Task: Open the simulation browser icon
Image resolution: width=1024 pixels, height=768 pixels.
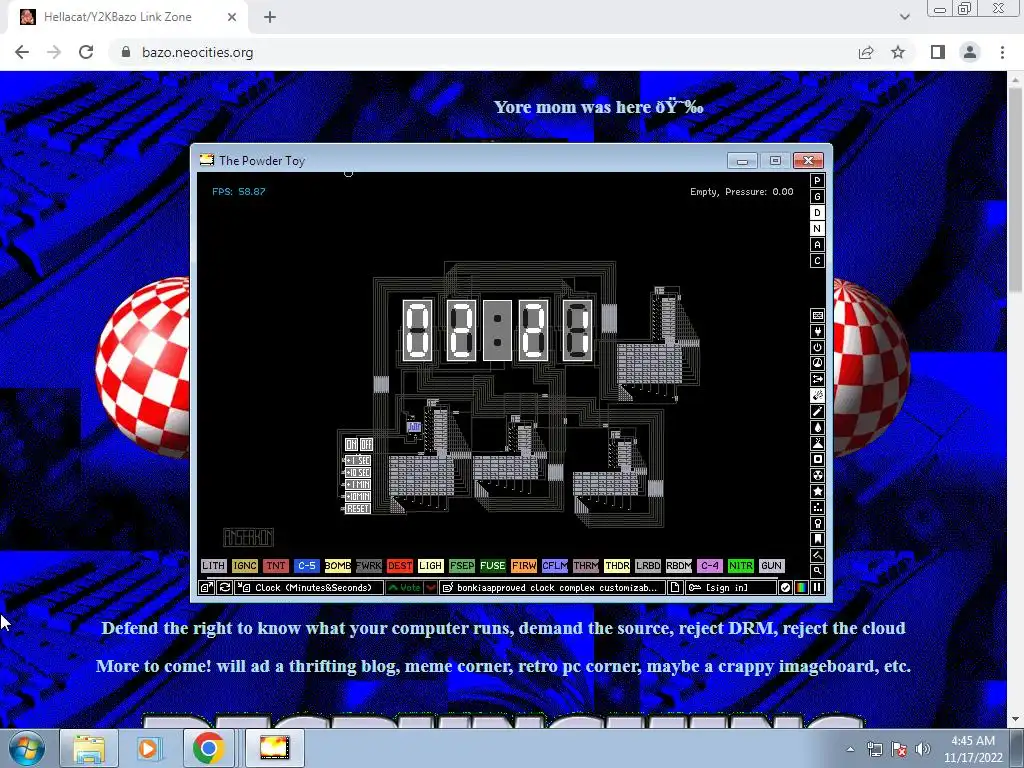Action: click(206, 588)
